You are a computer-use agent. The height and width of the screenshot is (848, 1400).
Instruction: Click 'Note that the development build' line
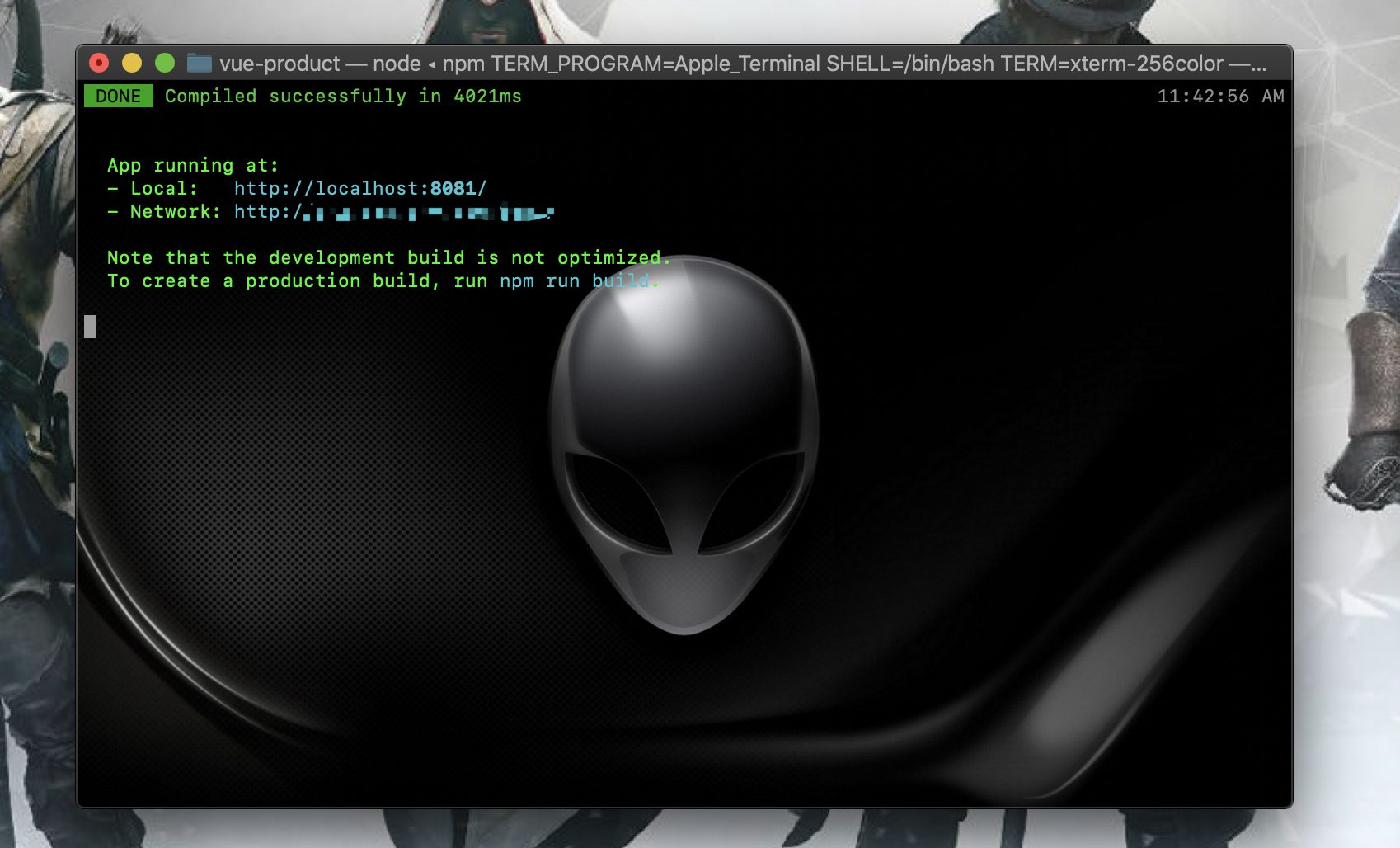click(389, 257)
